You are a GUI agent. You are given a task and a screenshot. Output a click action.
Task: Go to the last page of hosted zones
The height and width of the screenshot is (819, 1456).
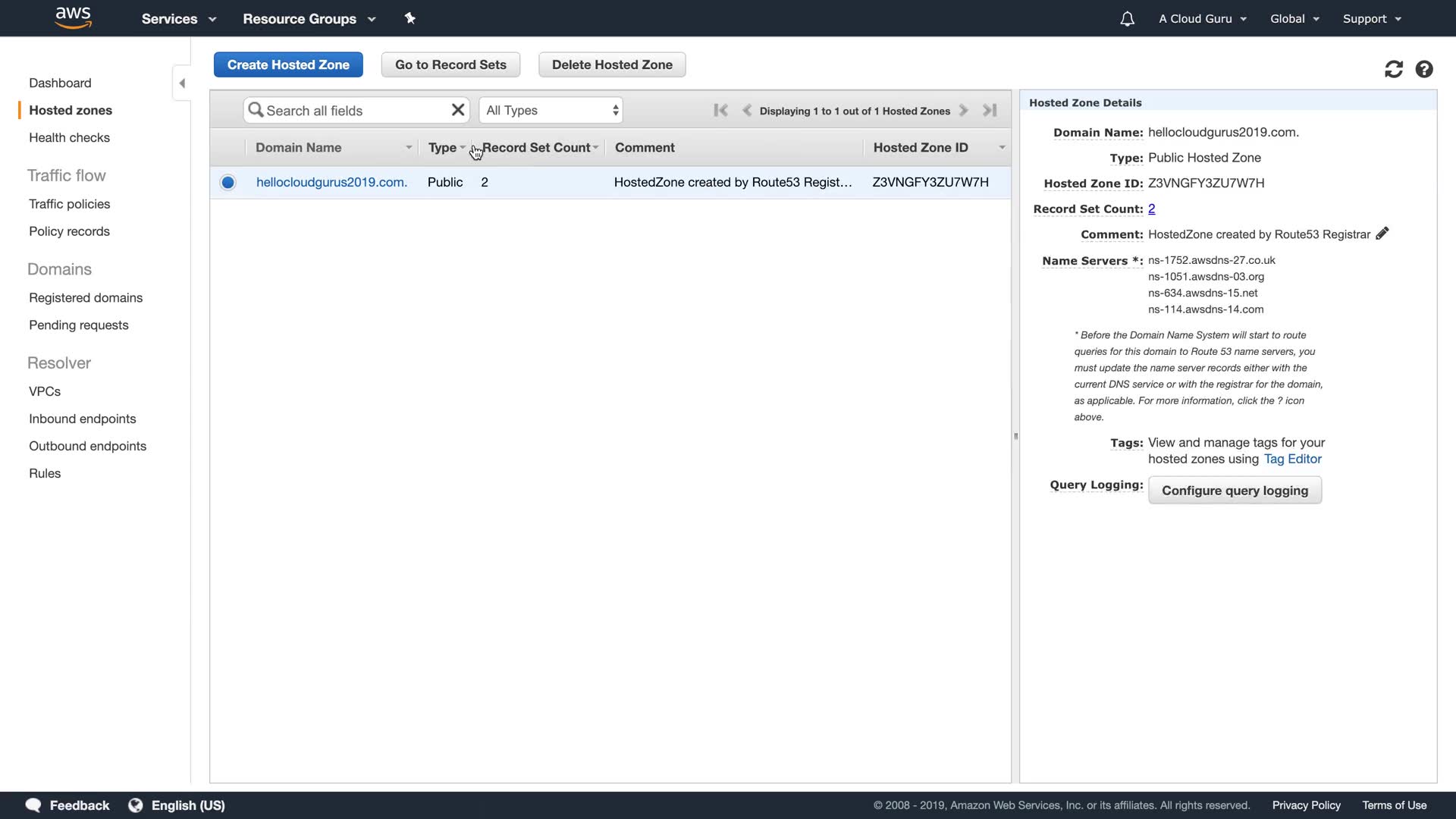pos(990,110)
